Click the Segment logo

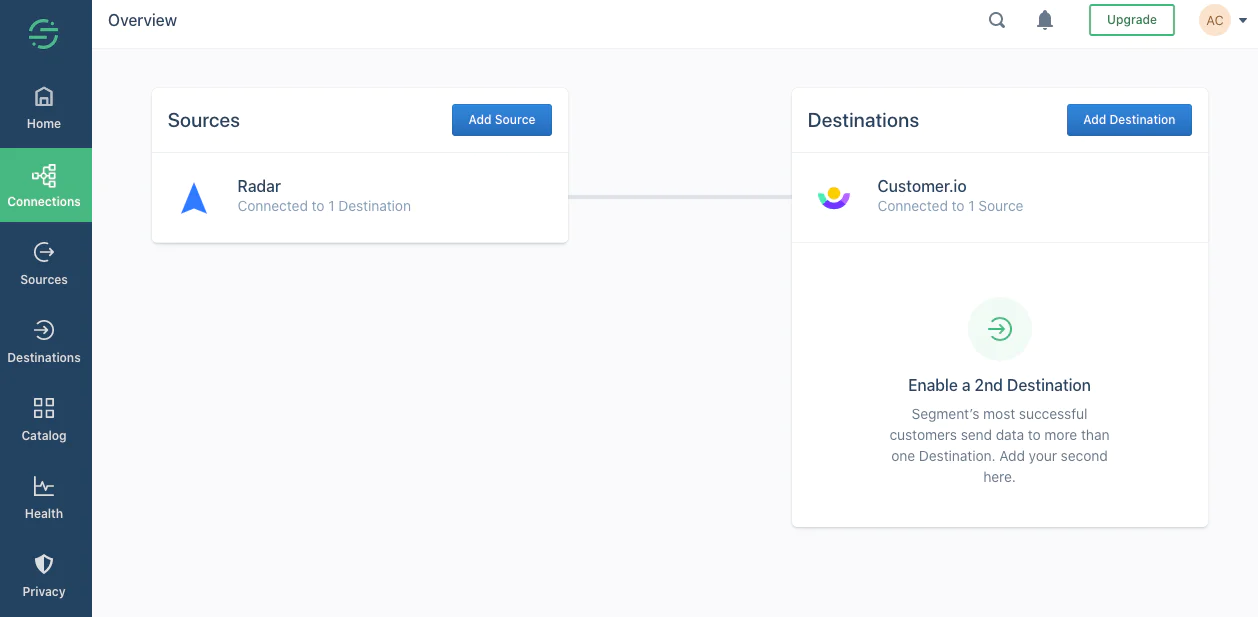(44, 33)
